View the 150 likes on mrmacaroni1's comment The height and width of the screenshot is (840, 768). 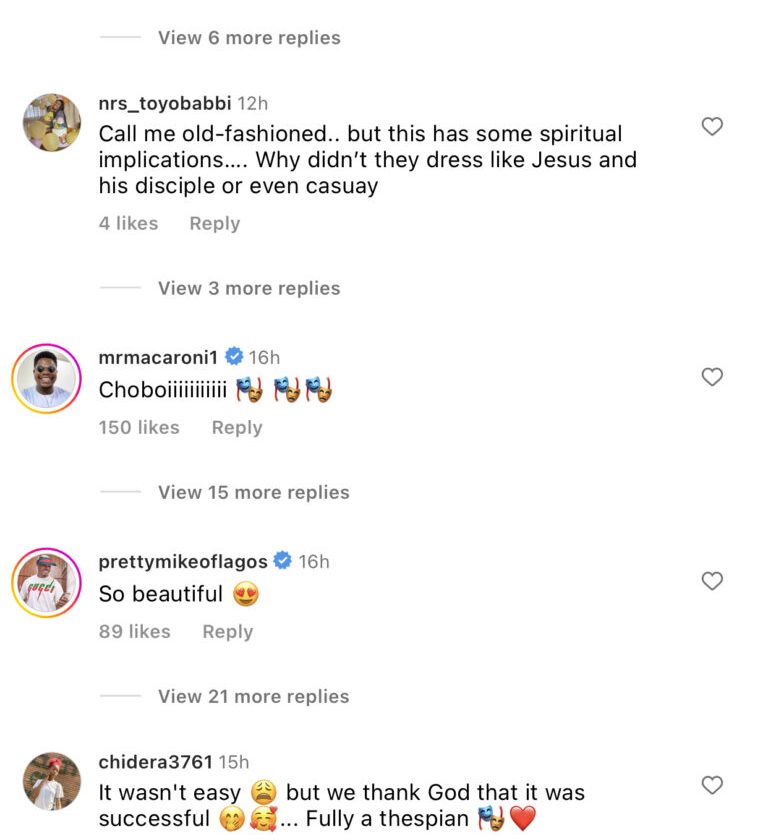pyautogui.click(x=139, y=427)
